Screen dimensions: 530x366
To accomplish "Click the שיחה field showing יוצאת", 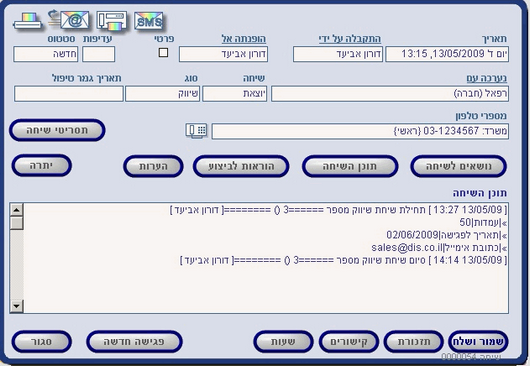I will pos(235,94).
